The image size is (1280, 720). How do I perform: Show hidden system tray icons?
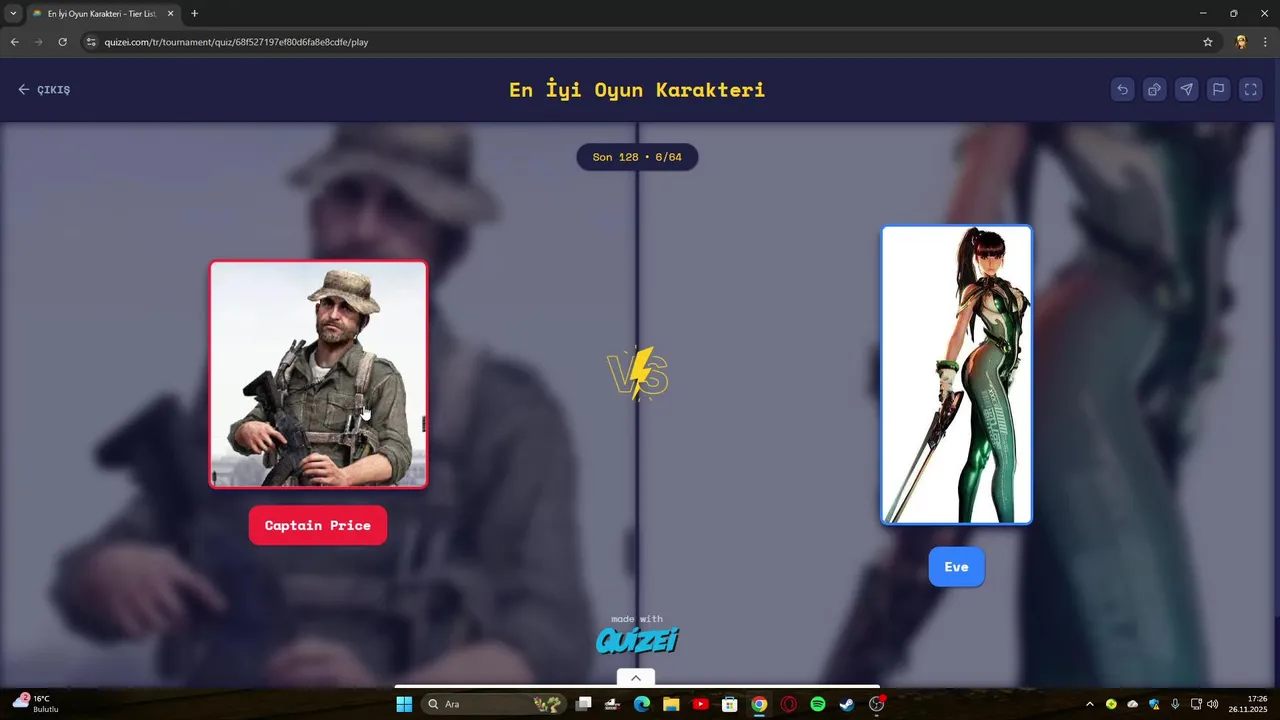[x=1090, y=704]
